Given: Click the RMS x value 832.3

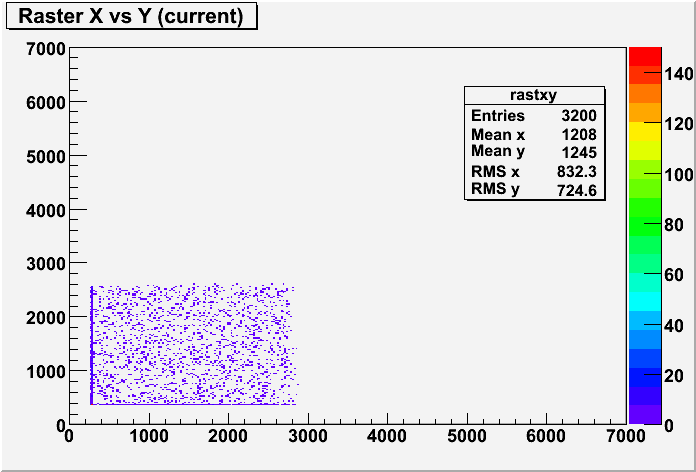Looking at the screenshot, I should click(x=577, y=171).
